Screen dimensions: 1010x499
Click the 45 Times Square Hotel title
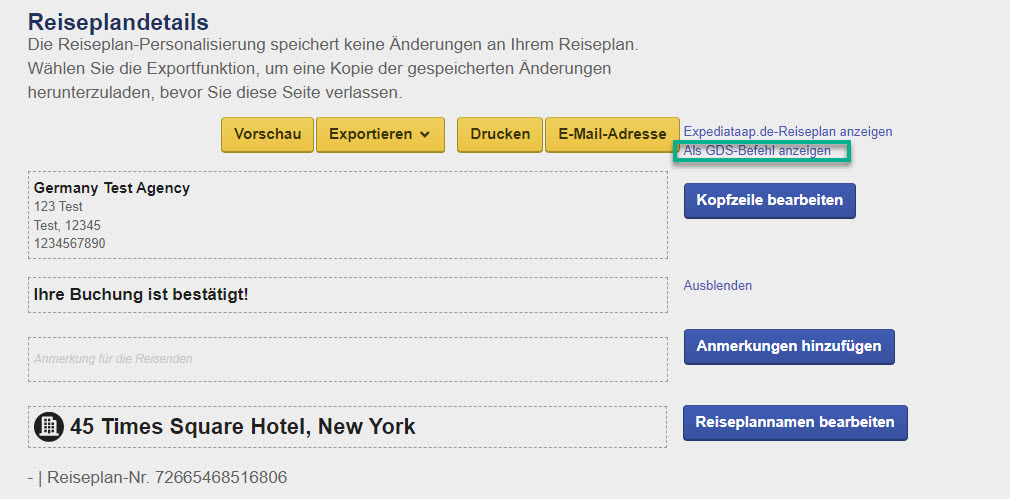pos(243,426)
